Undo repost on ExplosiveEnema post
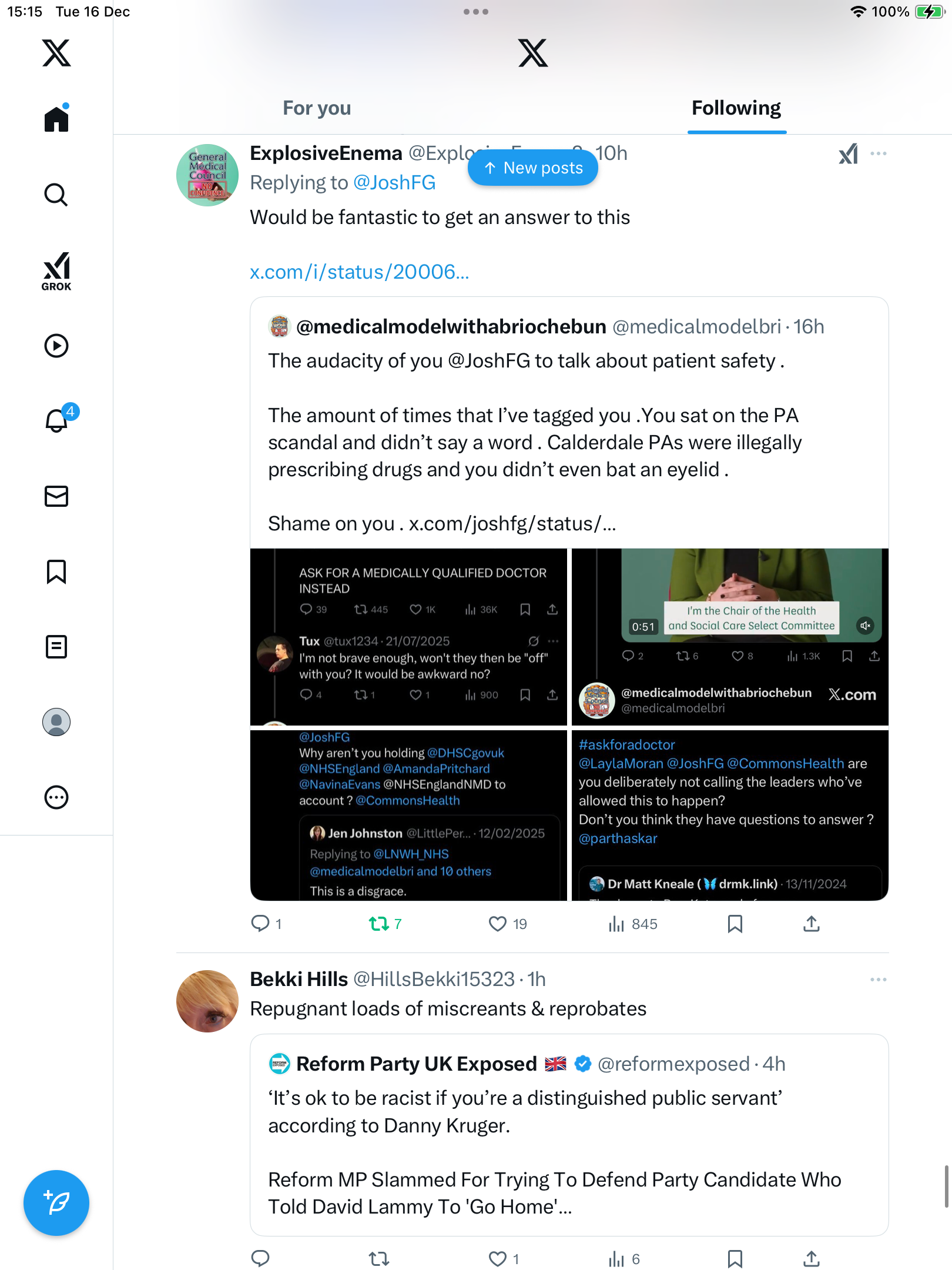 coord(379,924)
